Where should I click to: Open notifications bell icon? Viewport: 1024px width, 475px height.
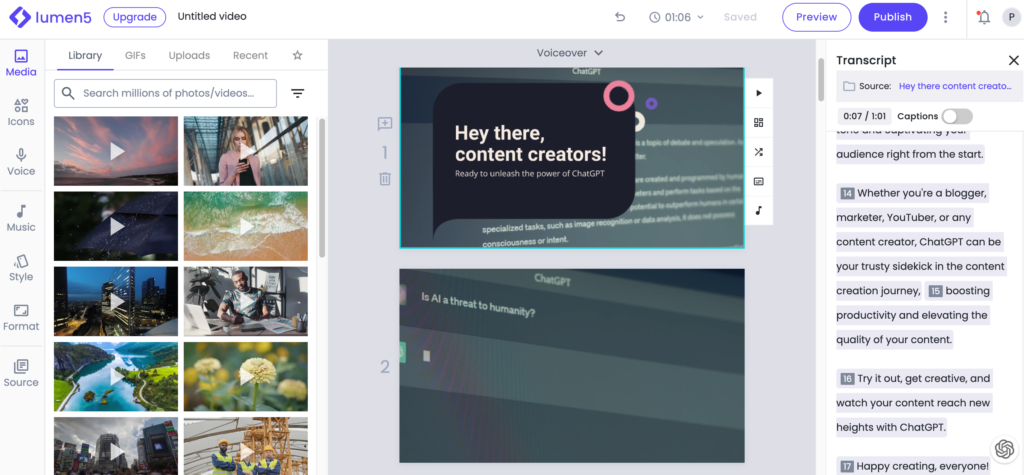point(984,17)
